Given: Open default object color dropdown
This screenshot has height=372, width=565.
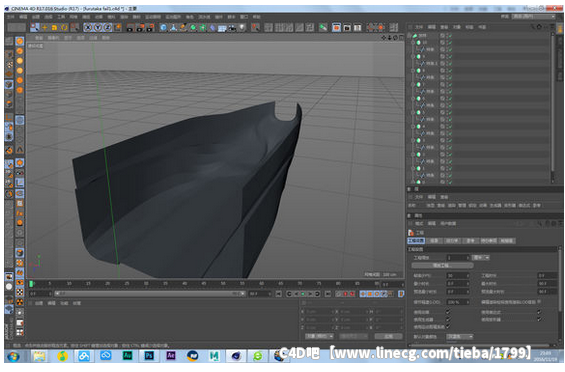Looking at the screenshot, I should [460, 336].
